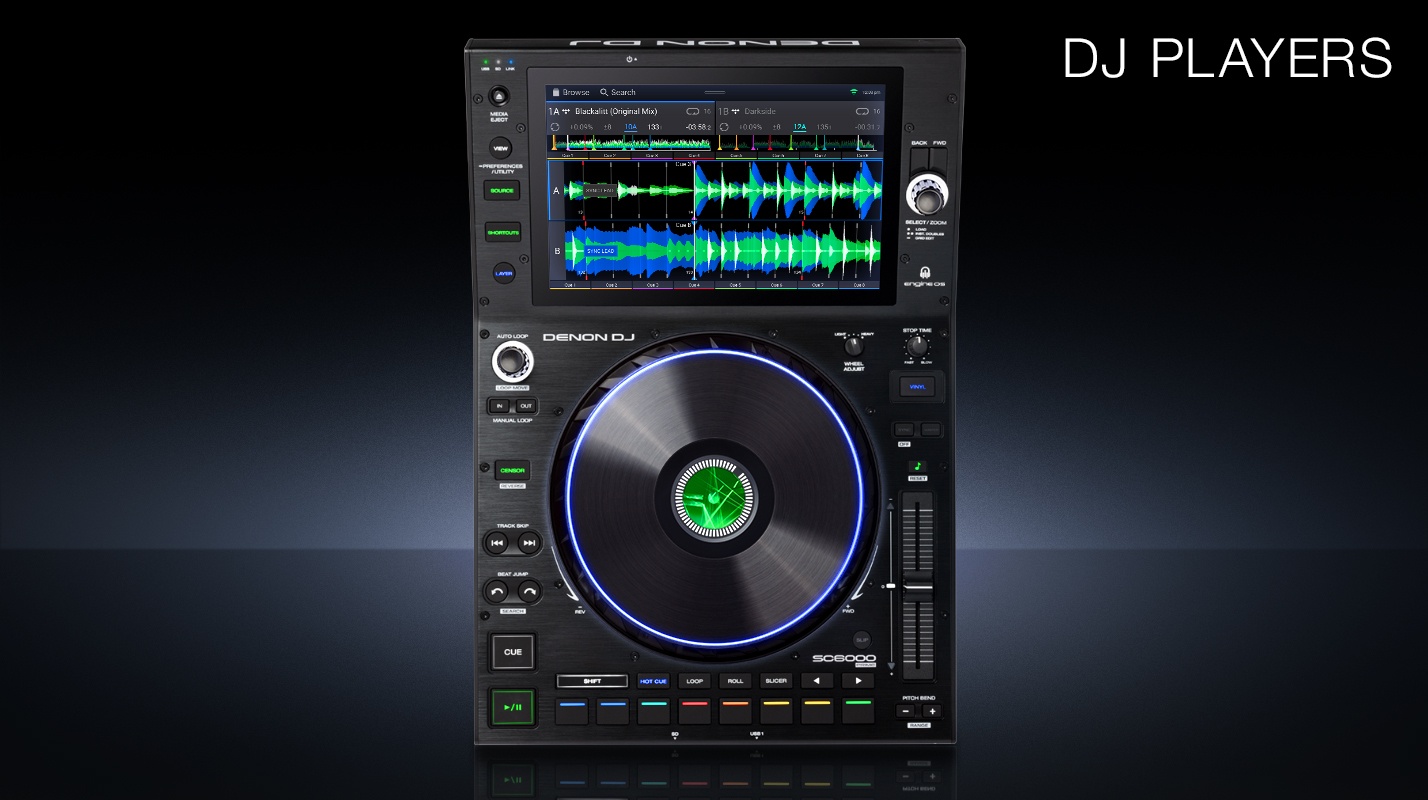Select the HOT CUE pad mode
The height and width of the screenshot is (800, 1428).
click(653, 681)
